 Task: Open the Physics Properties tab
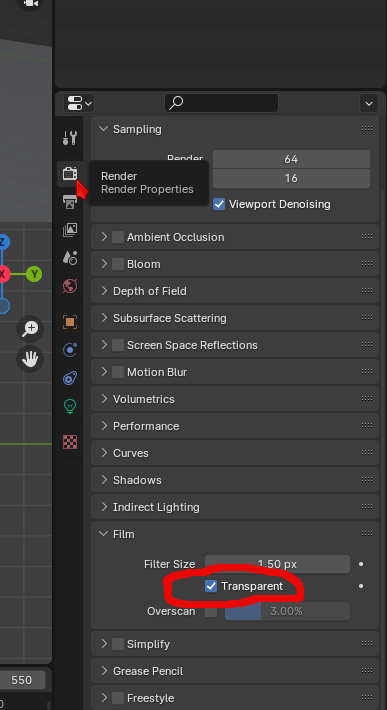tap(70, 350)
